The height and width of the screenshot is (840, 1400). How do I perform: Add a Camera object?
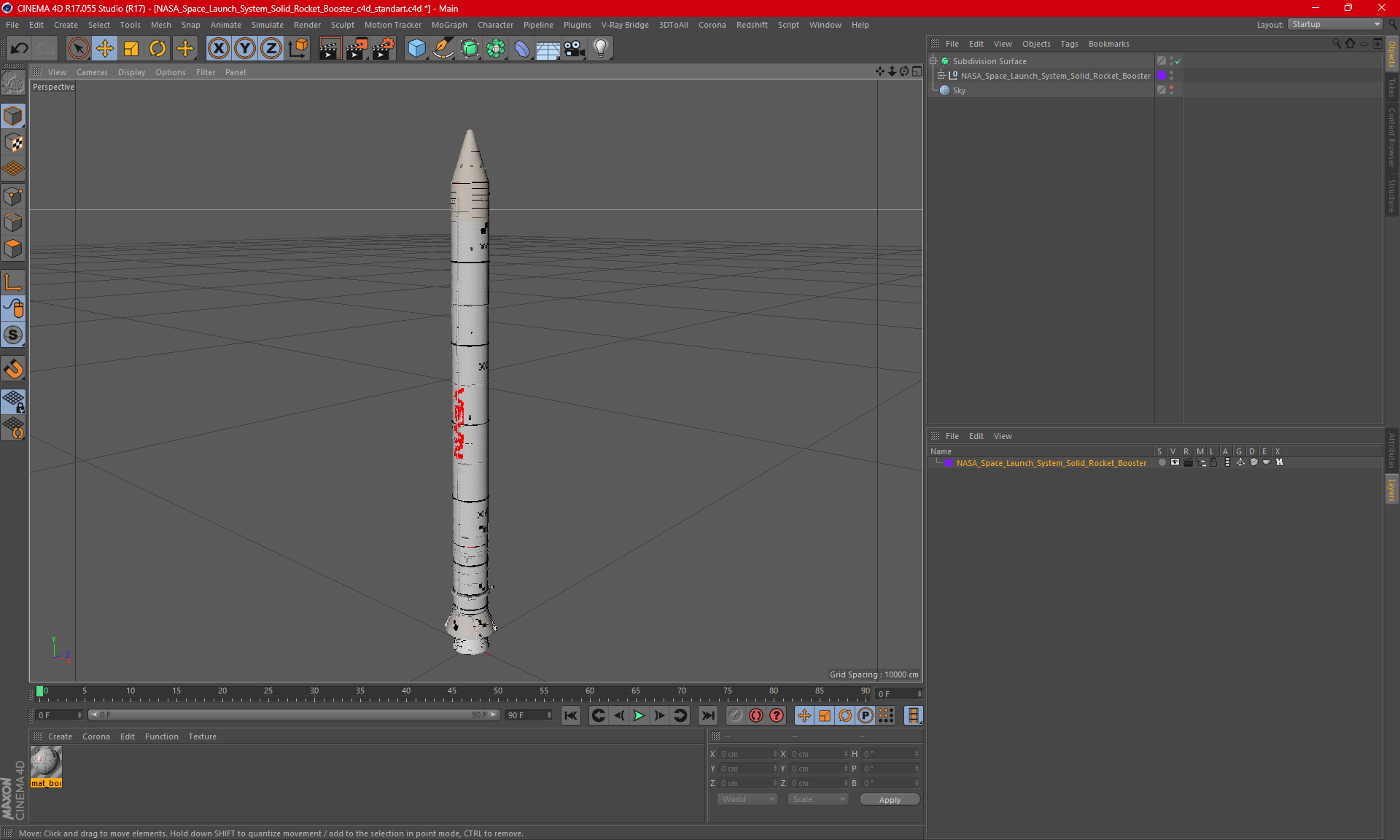[575, 48]
